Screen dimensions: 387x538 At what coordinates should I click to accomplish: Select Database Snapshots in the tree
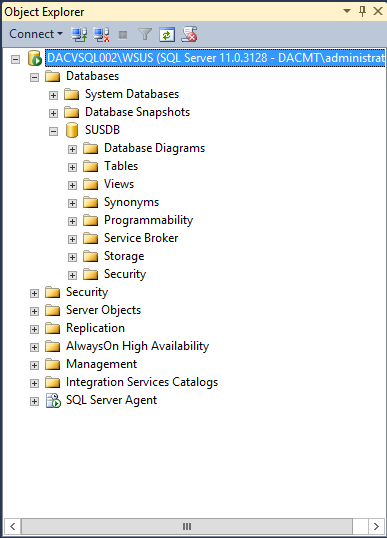tap(137, 112)
